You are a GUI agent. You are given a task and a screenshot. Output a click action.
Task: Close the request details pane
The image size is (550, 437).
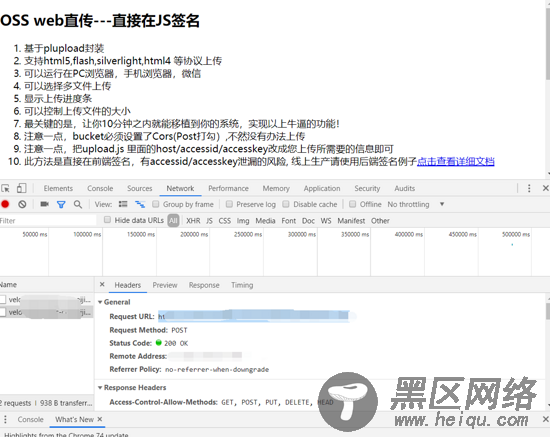point(102,284)
